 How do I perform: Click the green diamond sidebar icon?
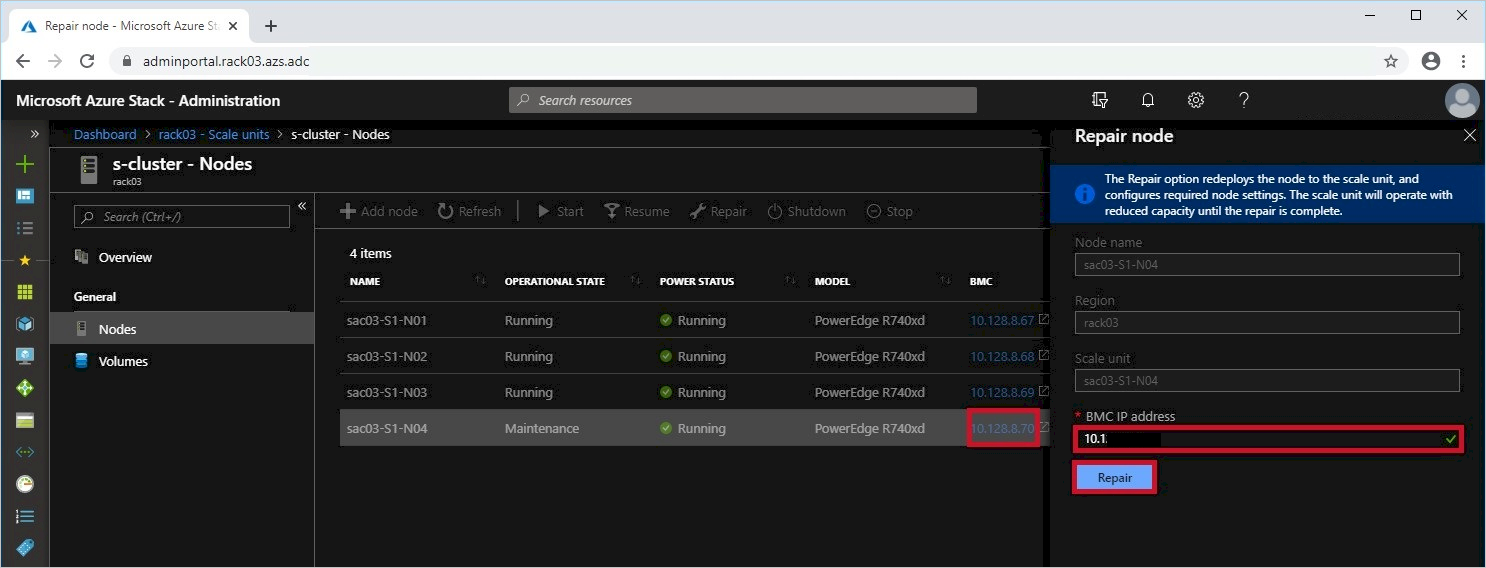click(25, 388)
